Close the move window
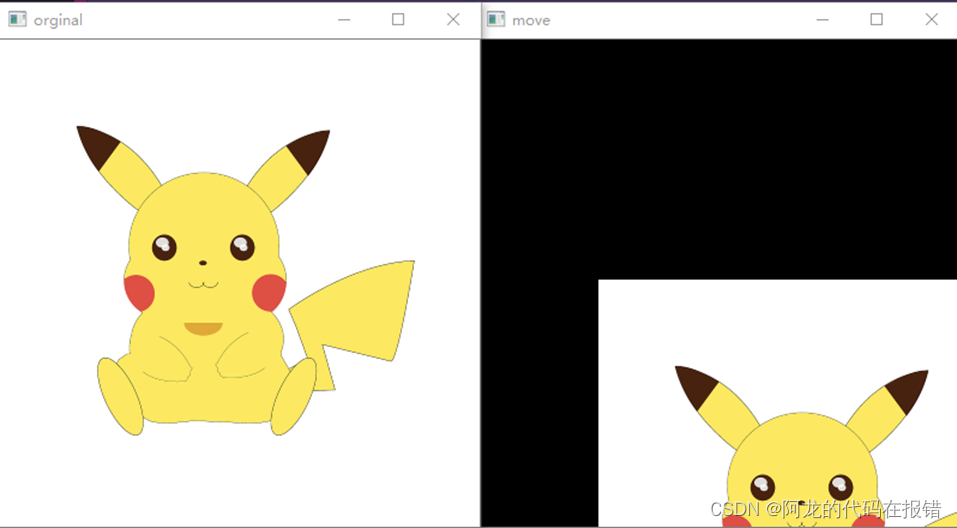This screenshot has height=528, width=957. click(x=931, y=20)
